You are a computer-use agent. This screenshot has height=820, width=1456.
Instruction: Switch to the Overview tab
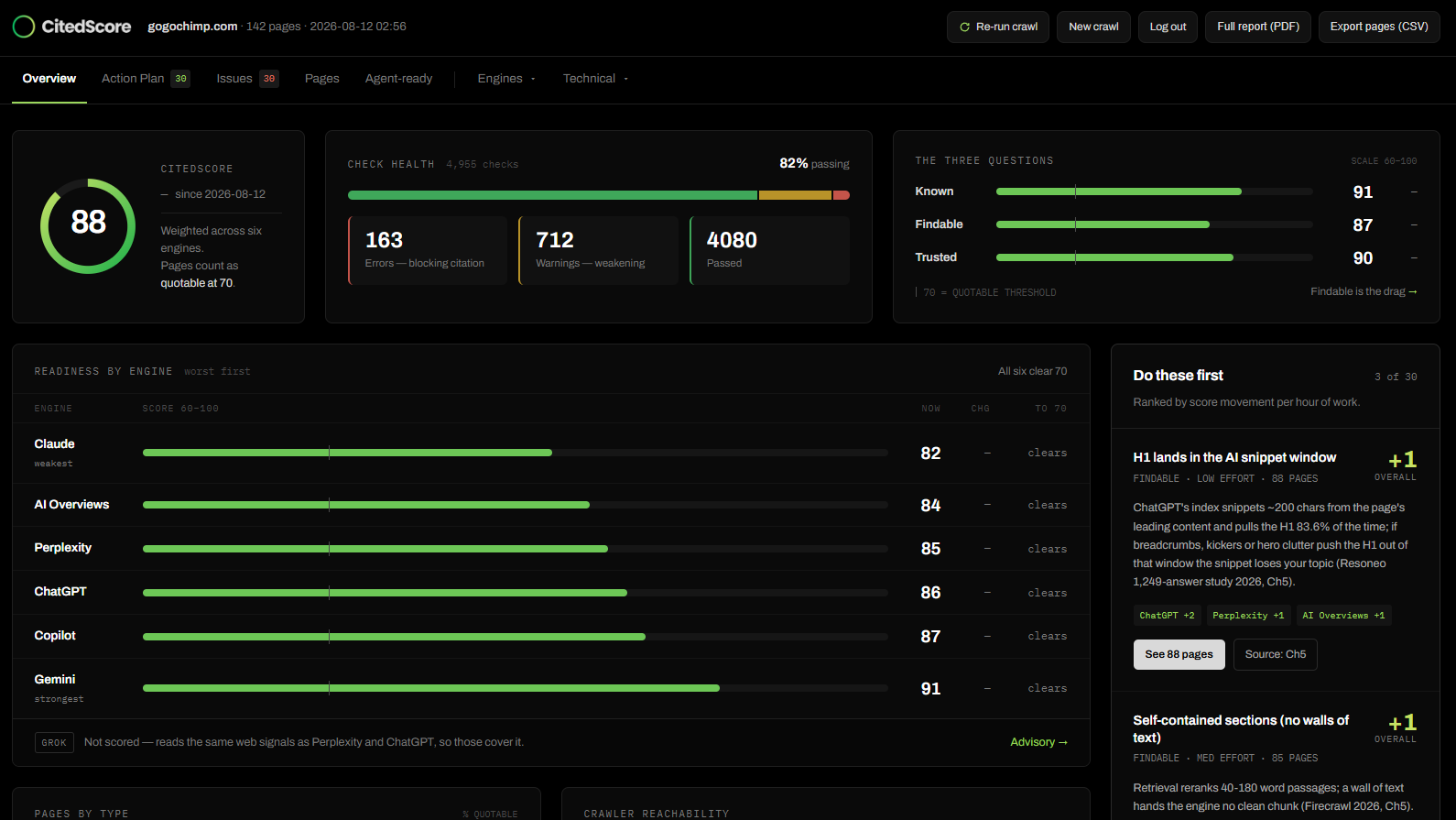[x=49, y=79]
